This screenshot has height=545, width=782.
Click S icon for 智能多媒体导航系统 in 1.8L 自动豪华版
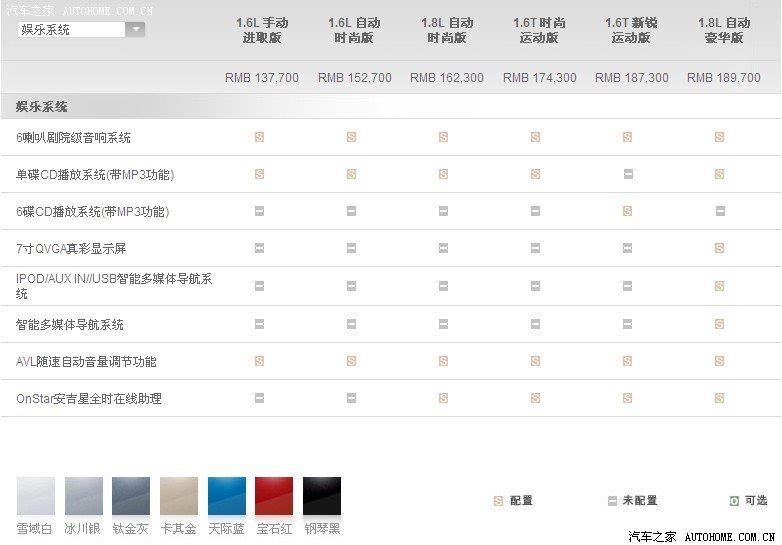[x=719, y=324]
